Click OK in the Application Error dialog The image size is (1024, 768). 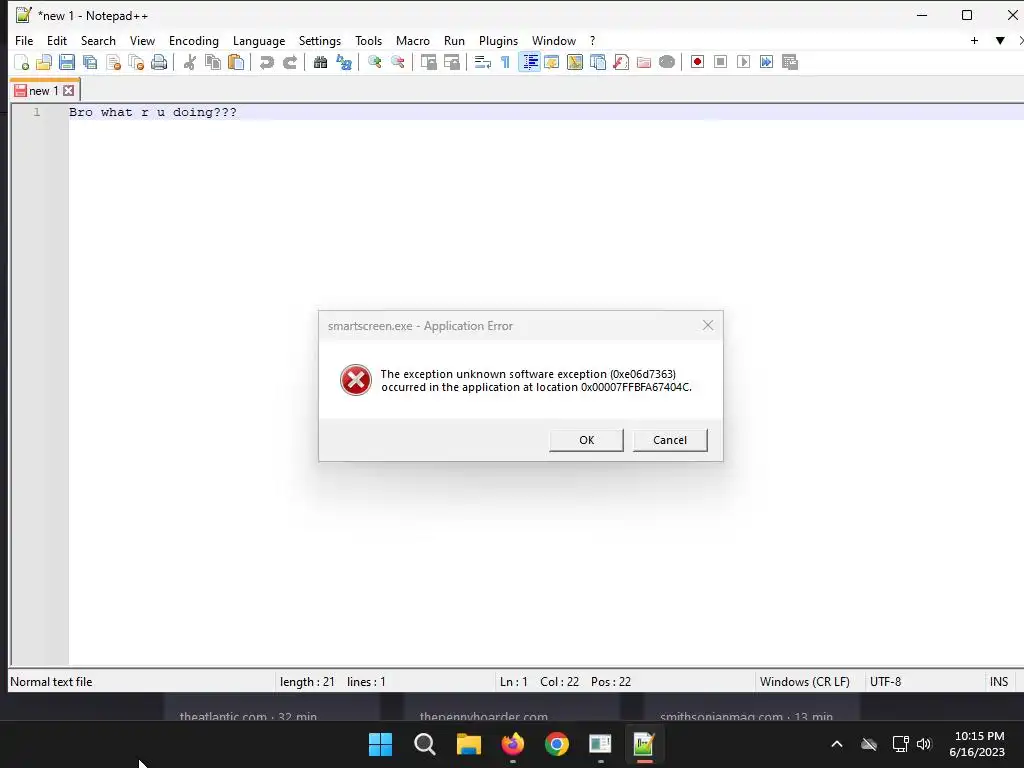pos(586,440)
